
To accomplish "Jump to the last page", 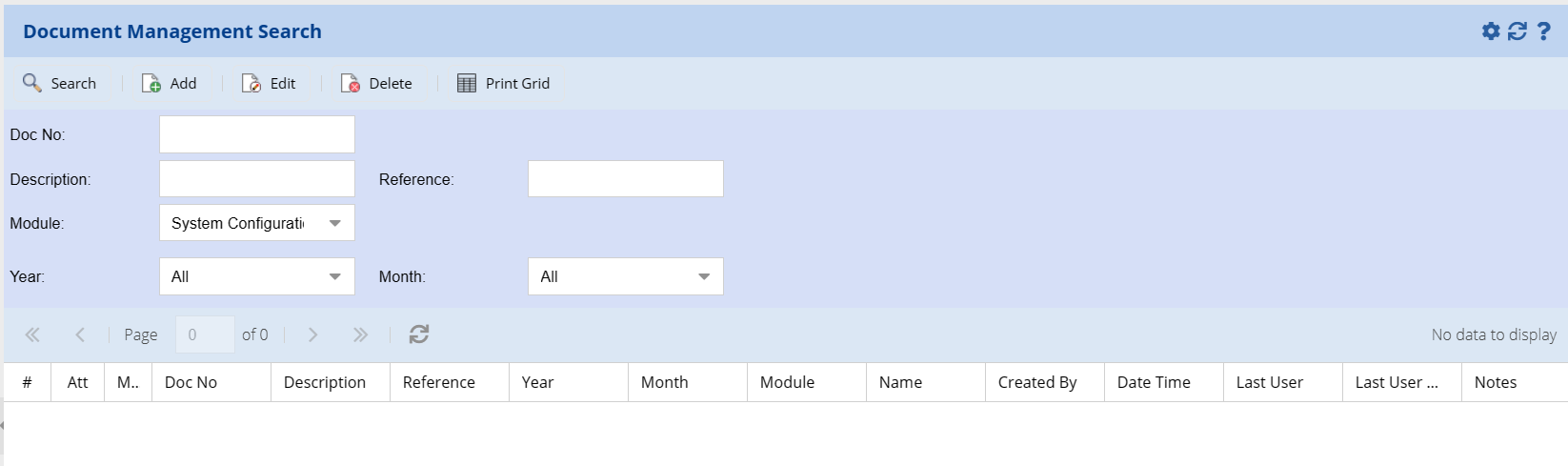I will click(x=360, y=334).
